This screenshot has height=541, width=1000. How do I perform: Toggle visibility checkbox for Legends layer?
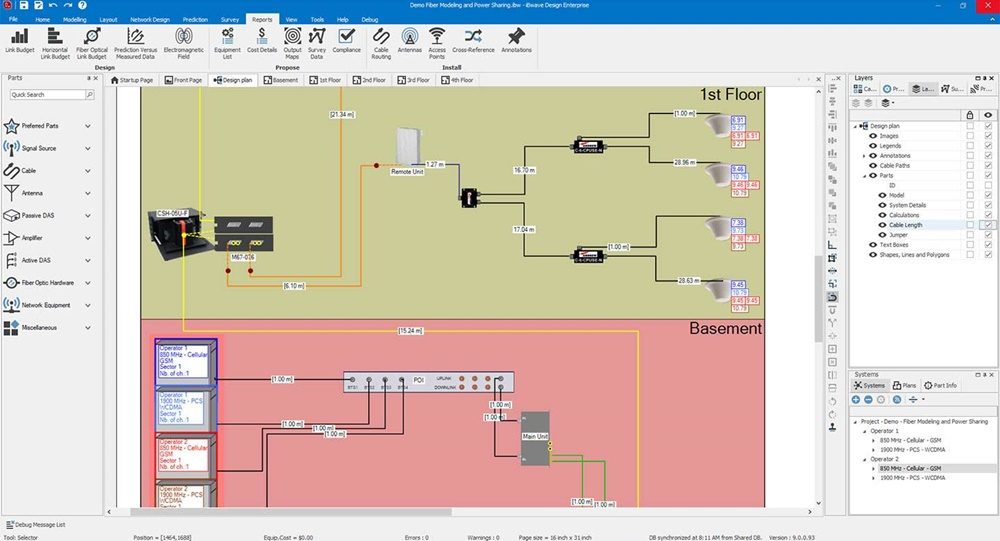(x=988, y=145)
